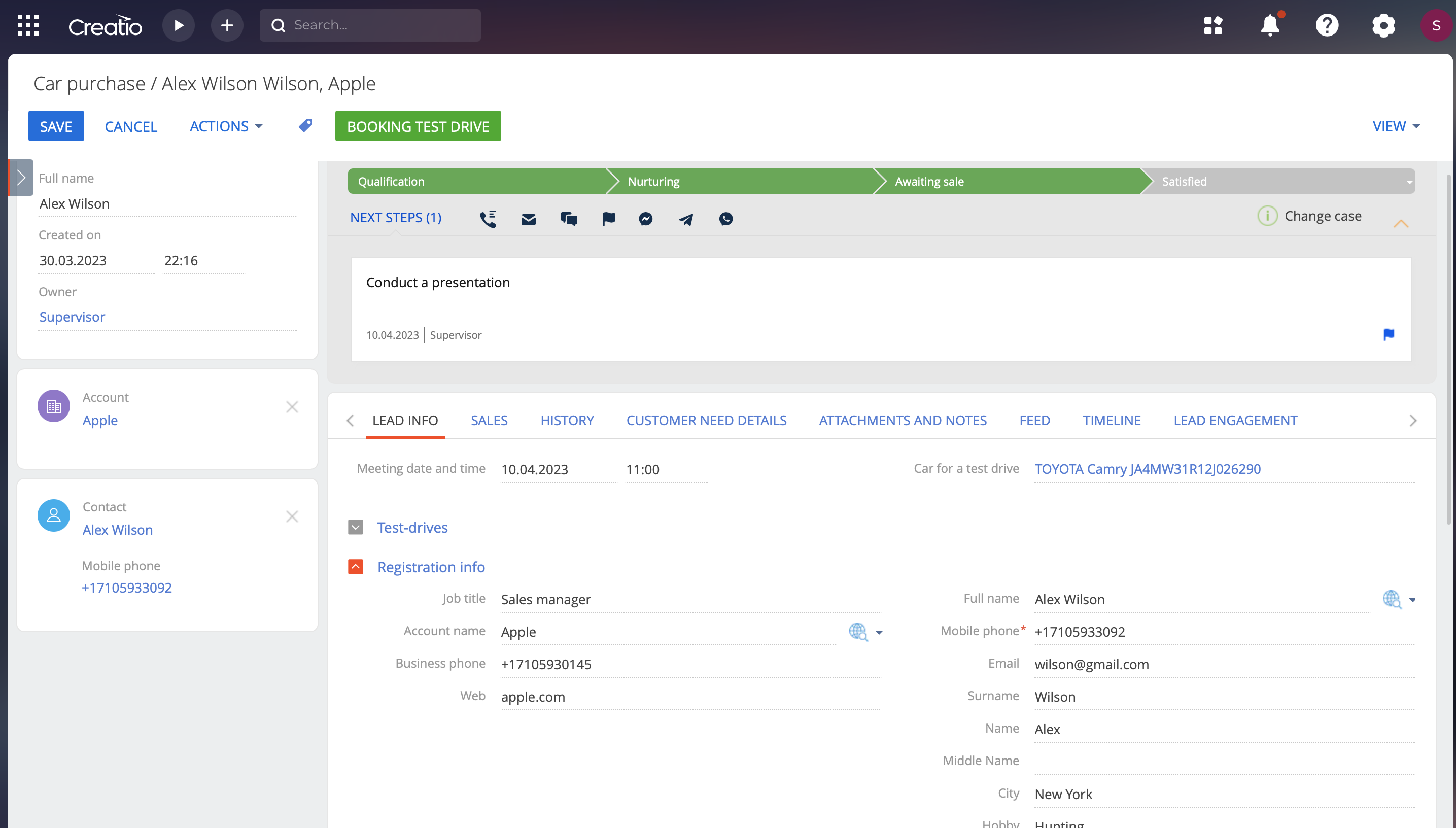
Task: Switch to the SALES tab
Action: [x=489, y=420]
